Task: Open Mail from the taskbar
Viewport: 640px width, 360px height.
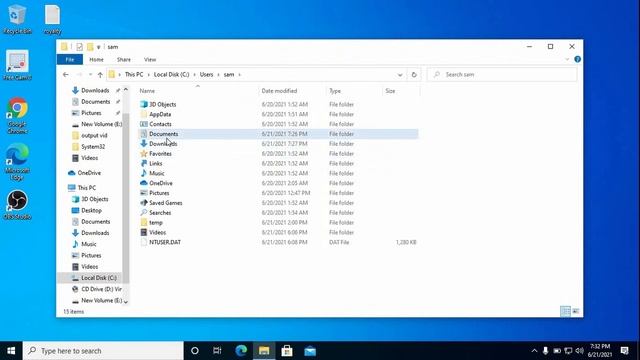Action: 310,351
